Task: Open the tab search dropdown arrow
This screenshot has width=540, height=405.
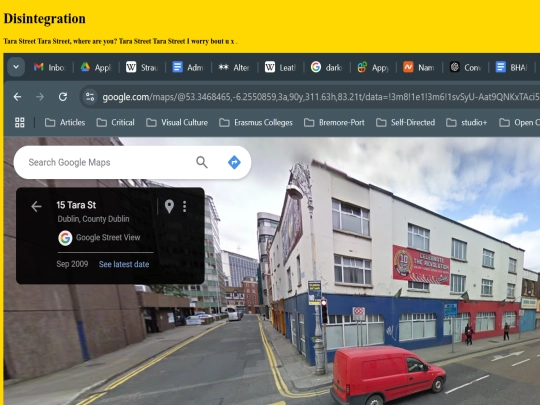Action: (x=16, y=67)
